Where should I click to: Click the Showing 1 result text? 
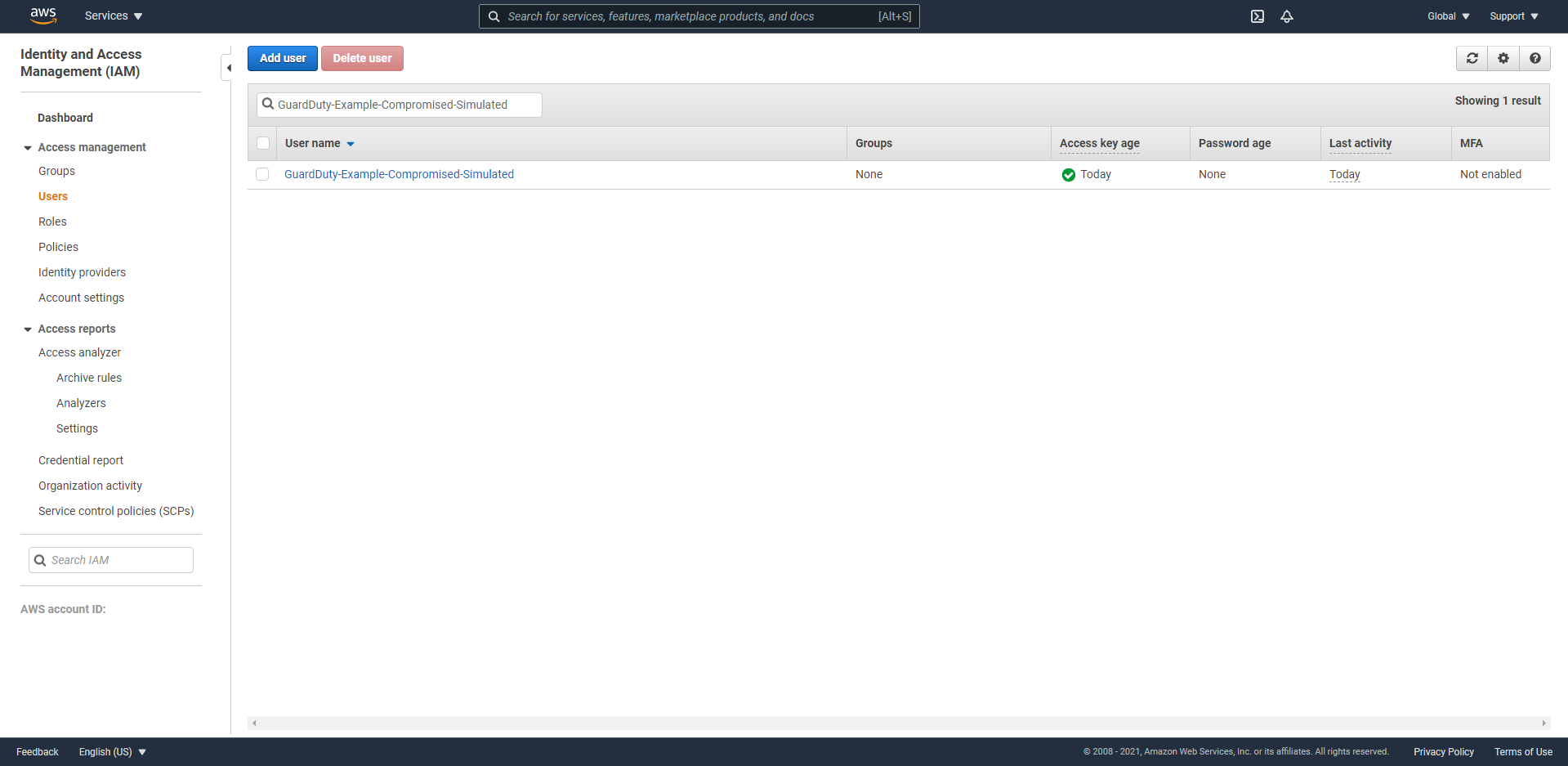(x=1498, y=101)
